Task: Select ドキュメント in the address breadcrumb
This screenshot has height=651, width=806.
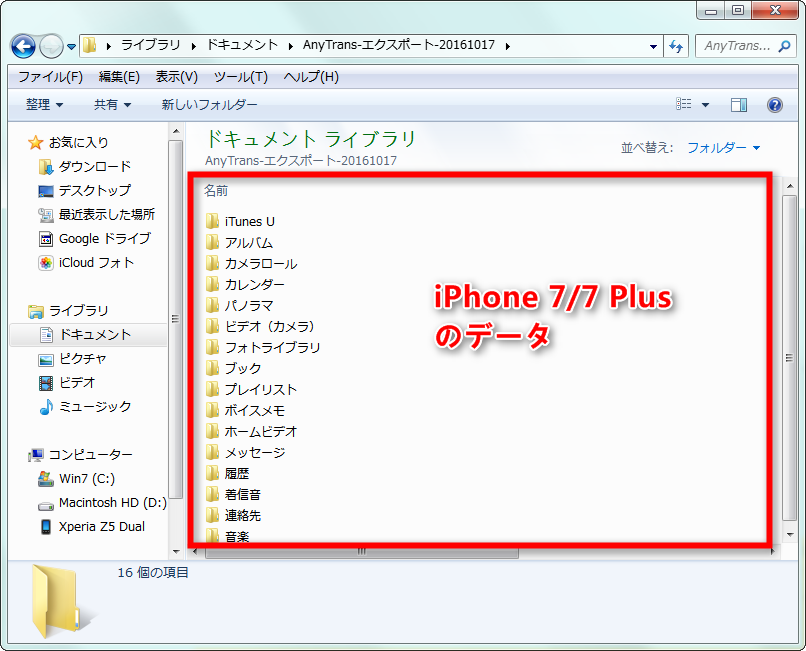Action: pyautogui.click(x=242, y=45)
